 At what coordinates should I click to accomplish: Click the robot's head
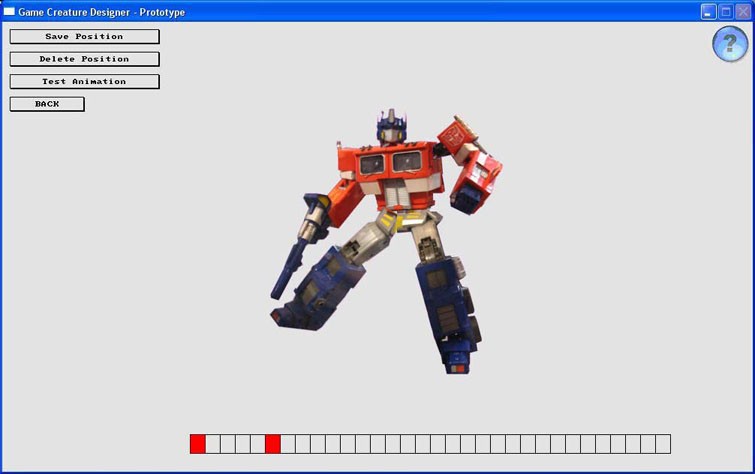(391, 126)
